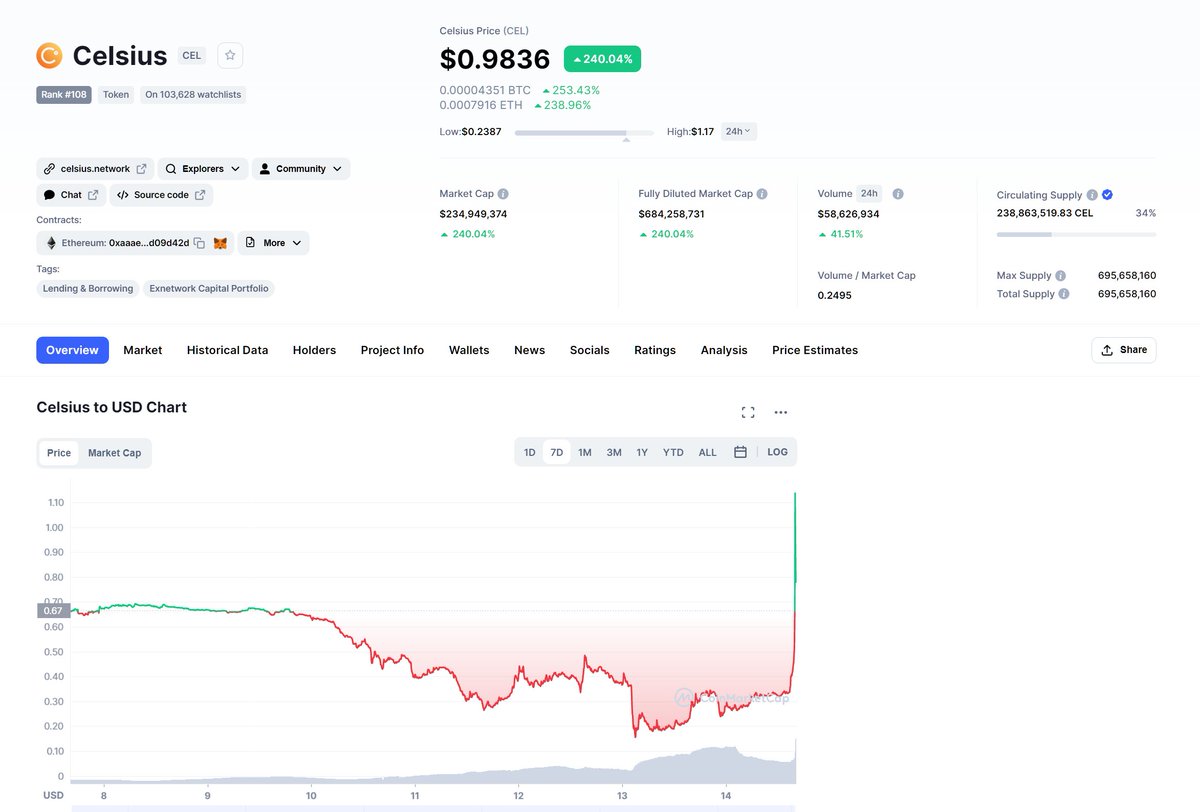Expand the Explorers dropdown
Image resolution: width=1200 pixels, height=812 pixels.
204,169
